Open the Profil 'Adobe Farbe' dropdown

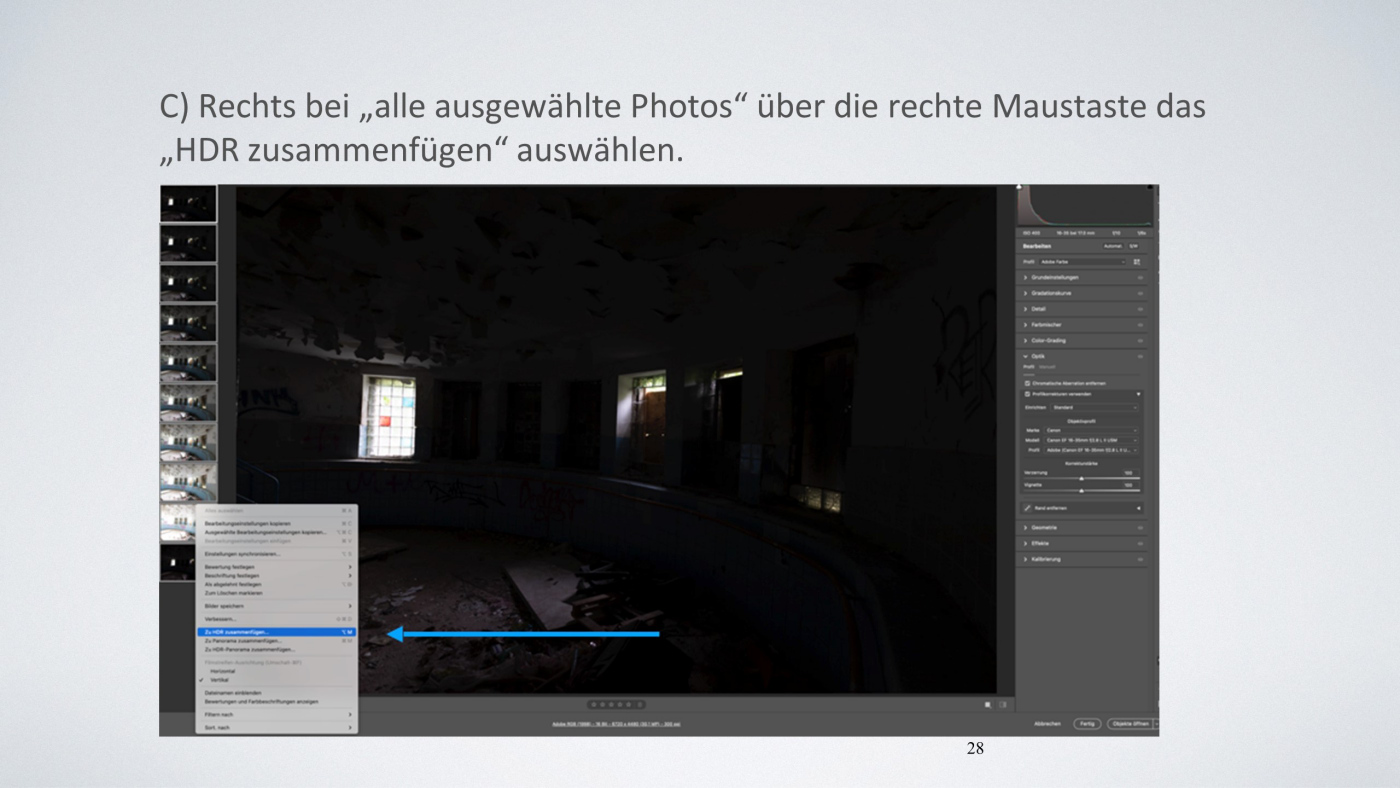(x=1083, y=261)
